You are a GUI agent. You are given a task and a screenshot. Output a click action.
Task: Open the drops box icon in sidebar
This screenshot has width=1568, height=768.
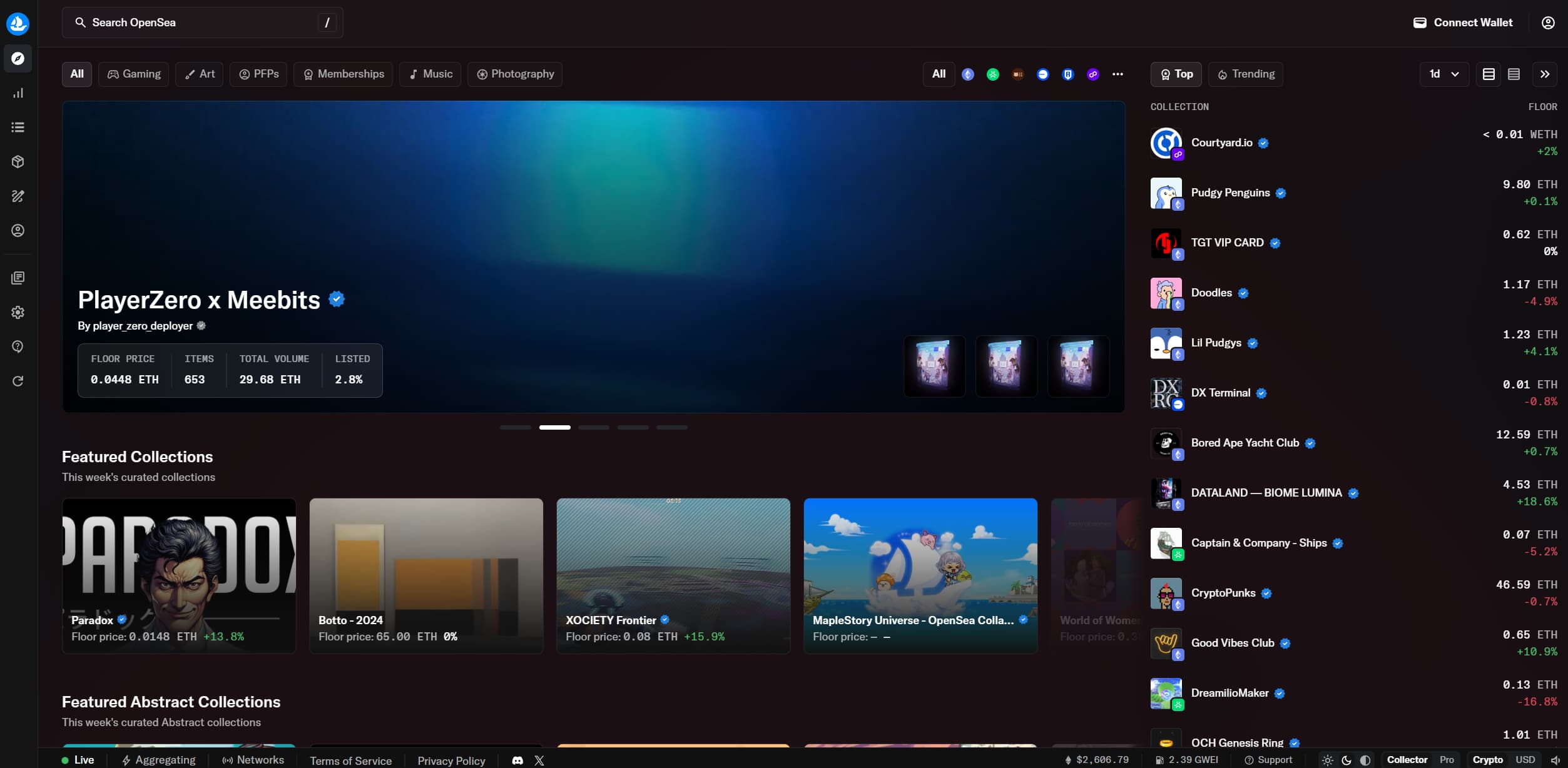tap(18, 161)
